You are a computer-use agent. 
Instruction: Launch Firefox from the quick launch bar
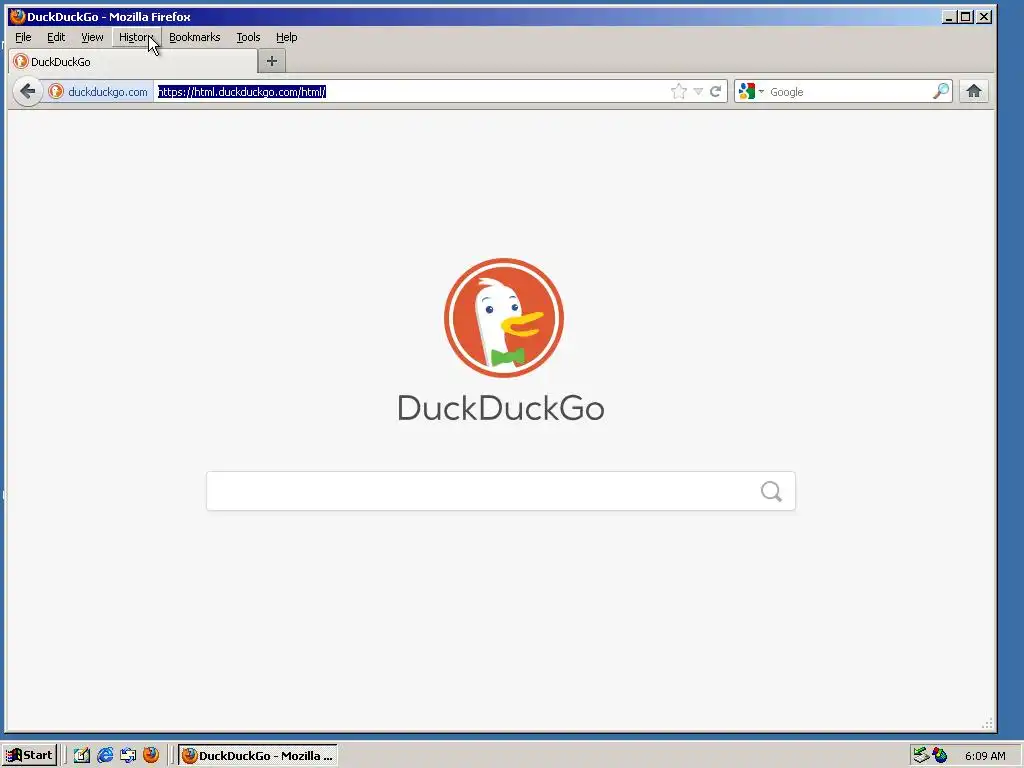coord(151,756)
